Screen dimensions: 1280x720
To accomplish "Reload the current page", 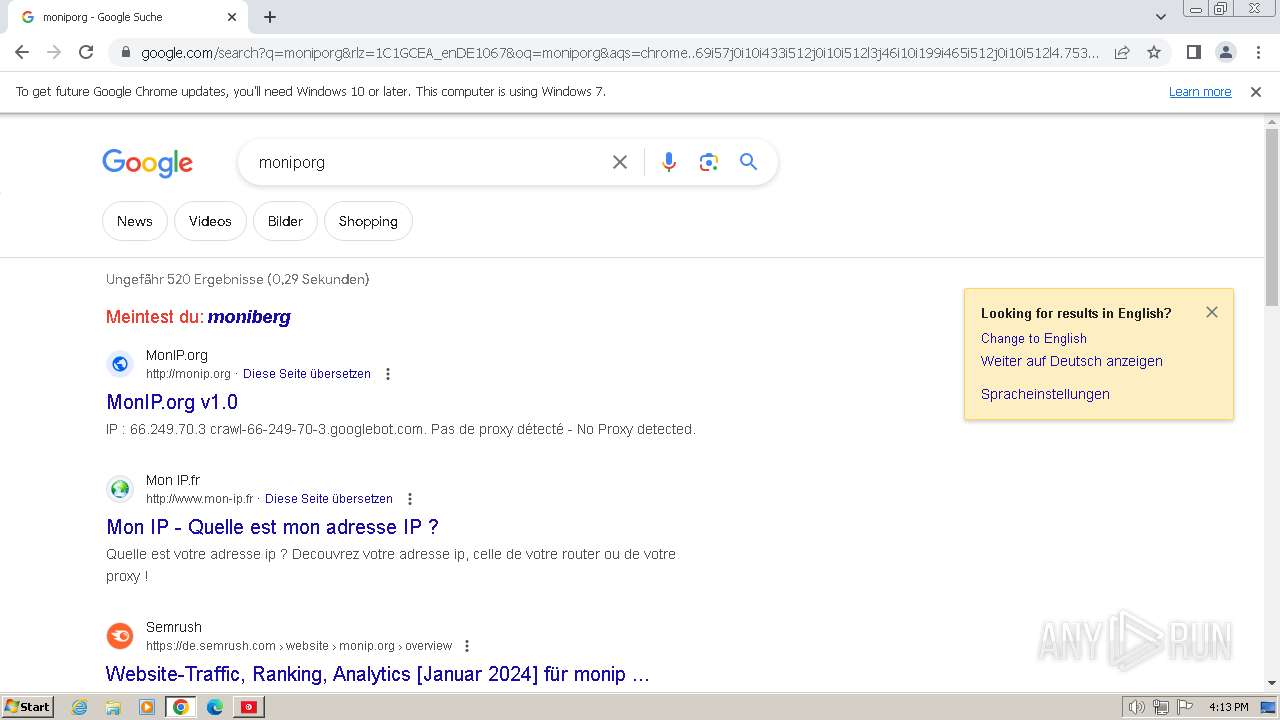I will 86,52.
